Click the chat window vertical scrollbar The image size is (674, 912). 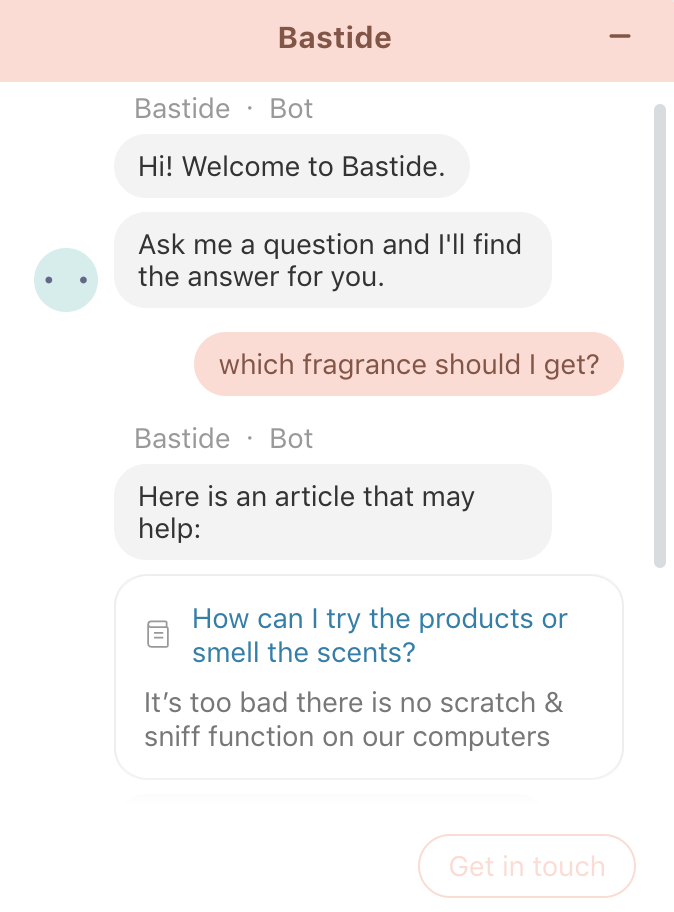tap(659, 336)
